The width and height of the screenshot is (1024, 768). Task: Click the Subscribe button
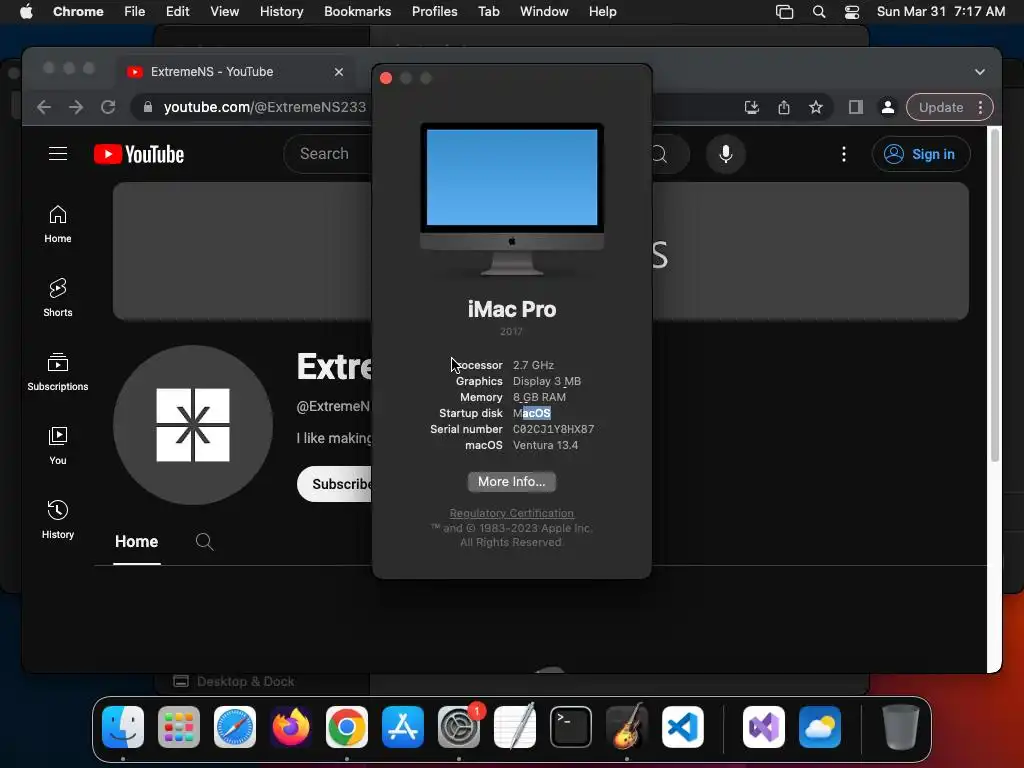pos(335,484)
